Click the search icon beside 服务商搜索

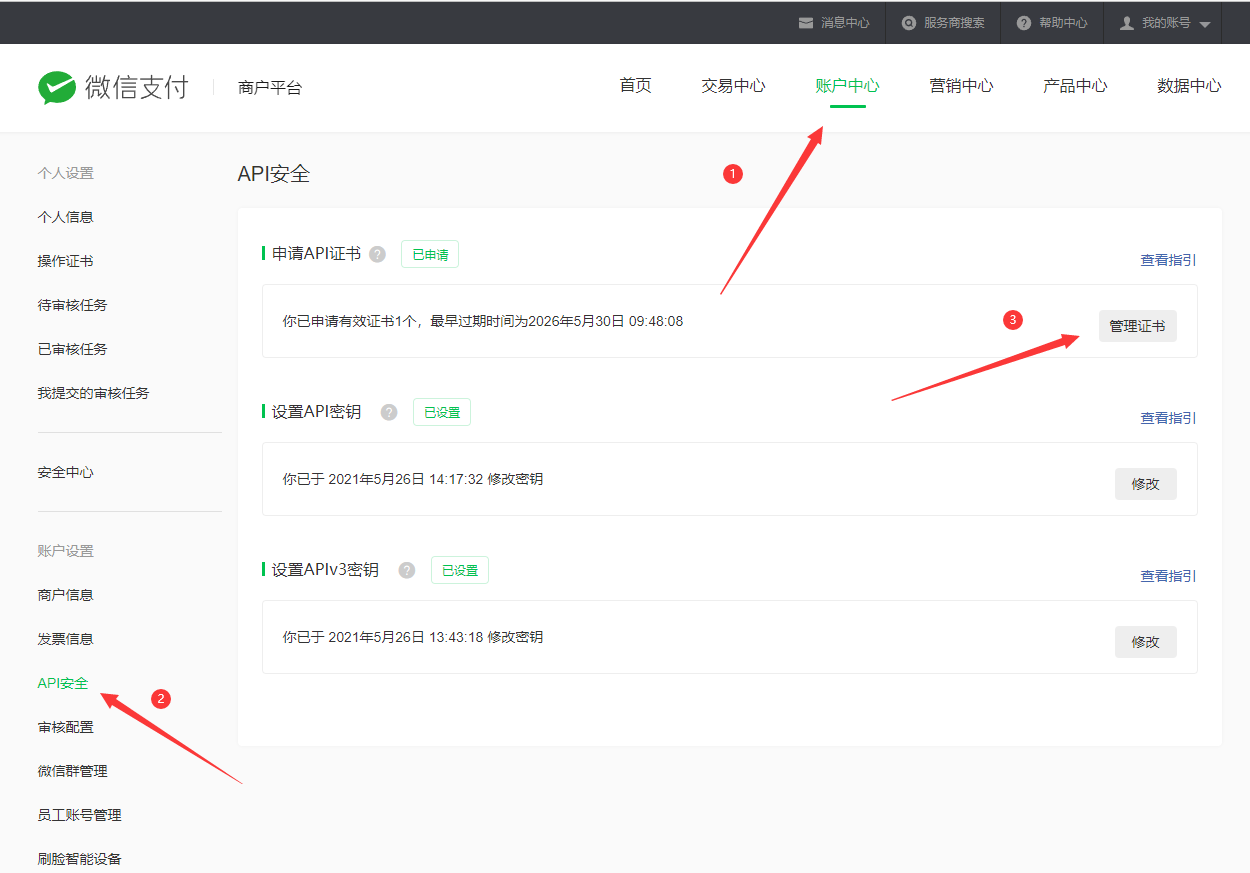click(908, 23)
